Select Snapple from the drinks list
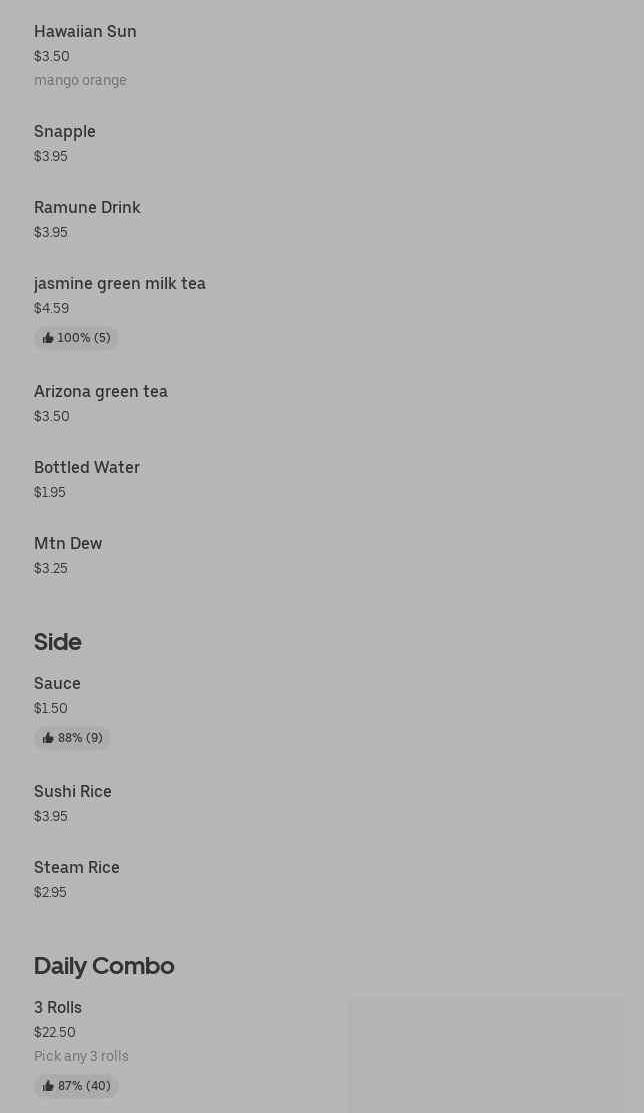644x1113 pixels. 65,132
